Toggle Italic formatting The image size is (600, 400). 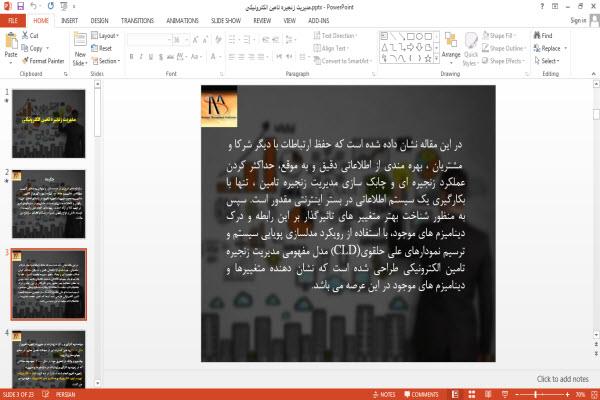pyautogui.click(x=141, y=57)
